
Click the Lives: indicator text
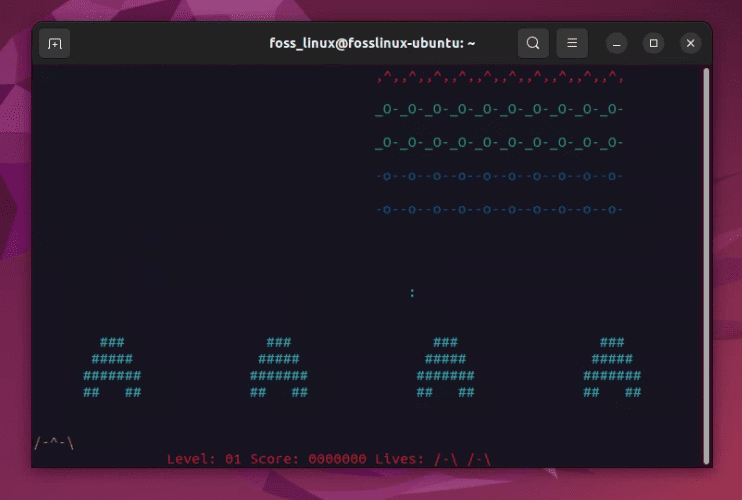433,459
